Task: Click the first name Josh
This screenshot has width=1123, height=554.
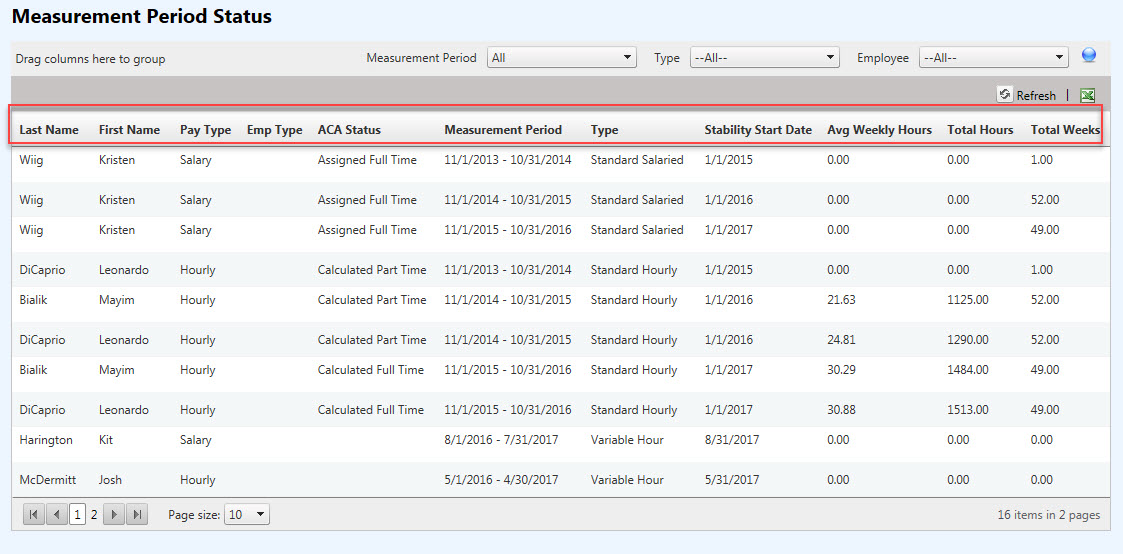Action: (110, 480)
